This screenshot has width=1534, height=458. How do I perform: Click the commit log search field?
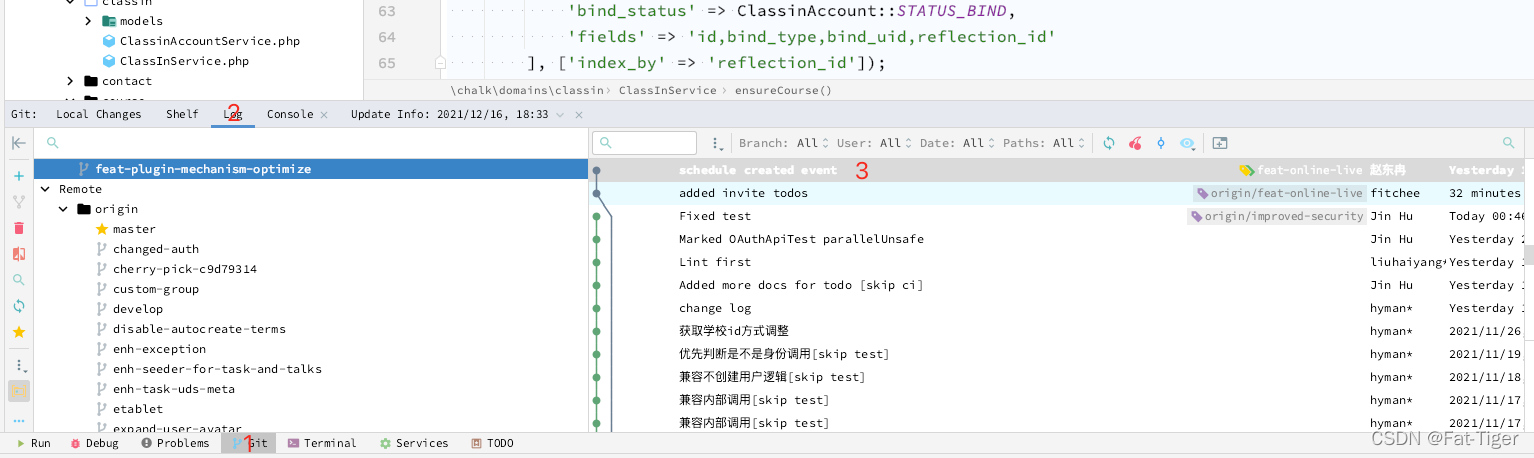644,143
